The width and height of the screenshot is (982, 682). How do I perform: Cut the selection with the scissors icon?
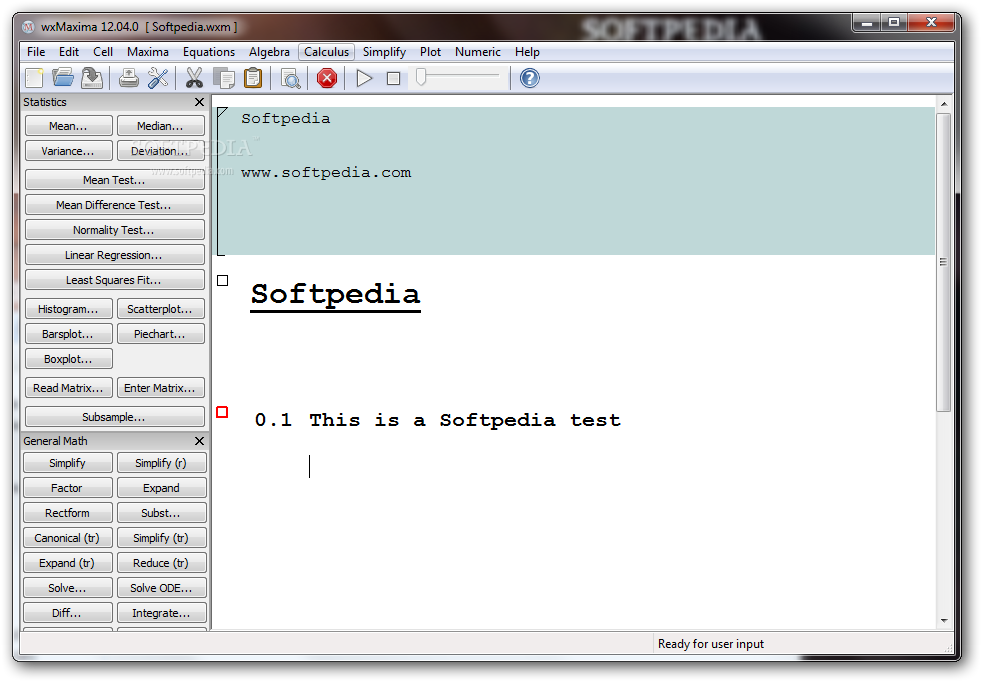pos(194,78)
